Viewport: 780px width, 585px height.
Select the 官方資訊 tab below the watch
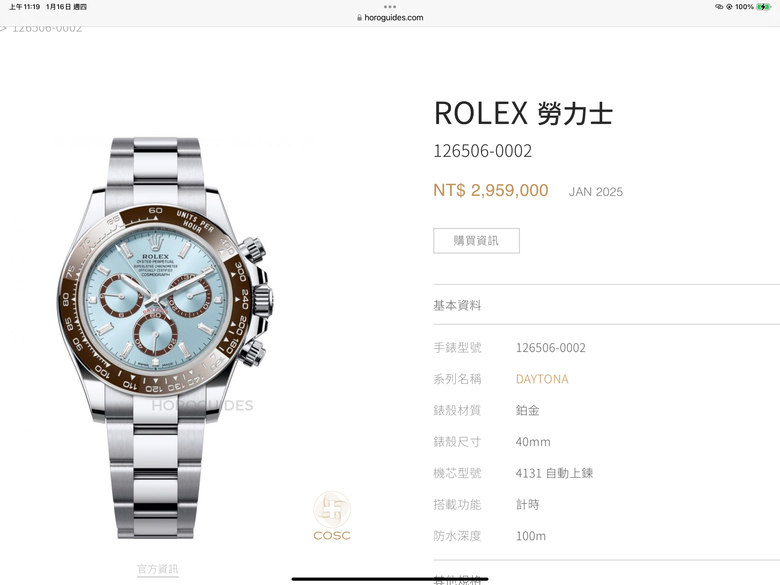click(x=158, y=569)
